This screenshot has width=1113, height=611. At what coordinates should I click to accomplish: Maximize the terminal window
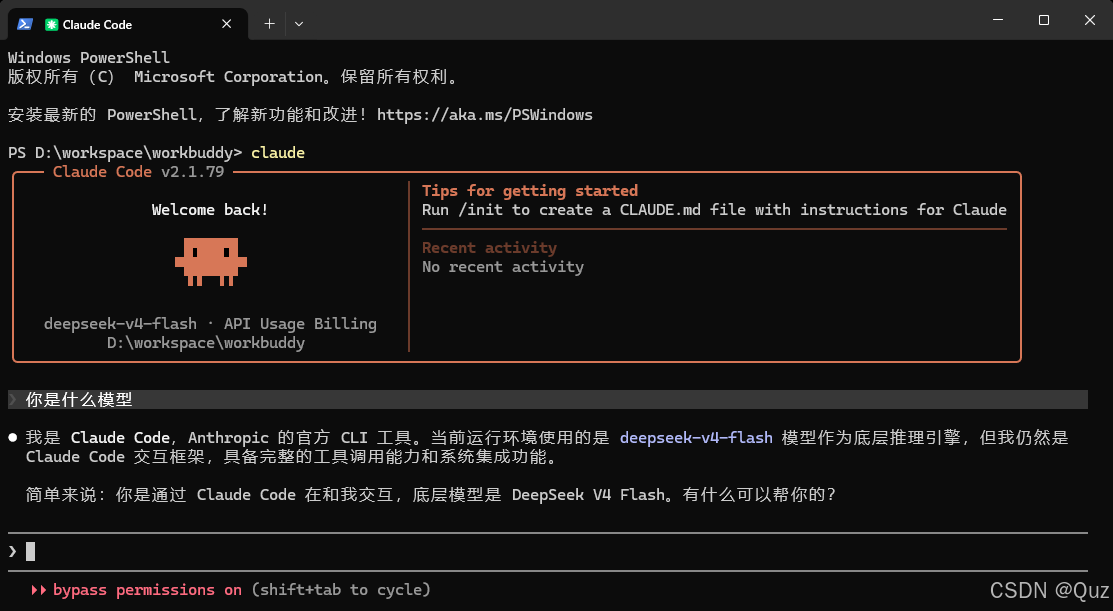(1043, 20)
